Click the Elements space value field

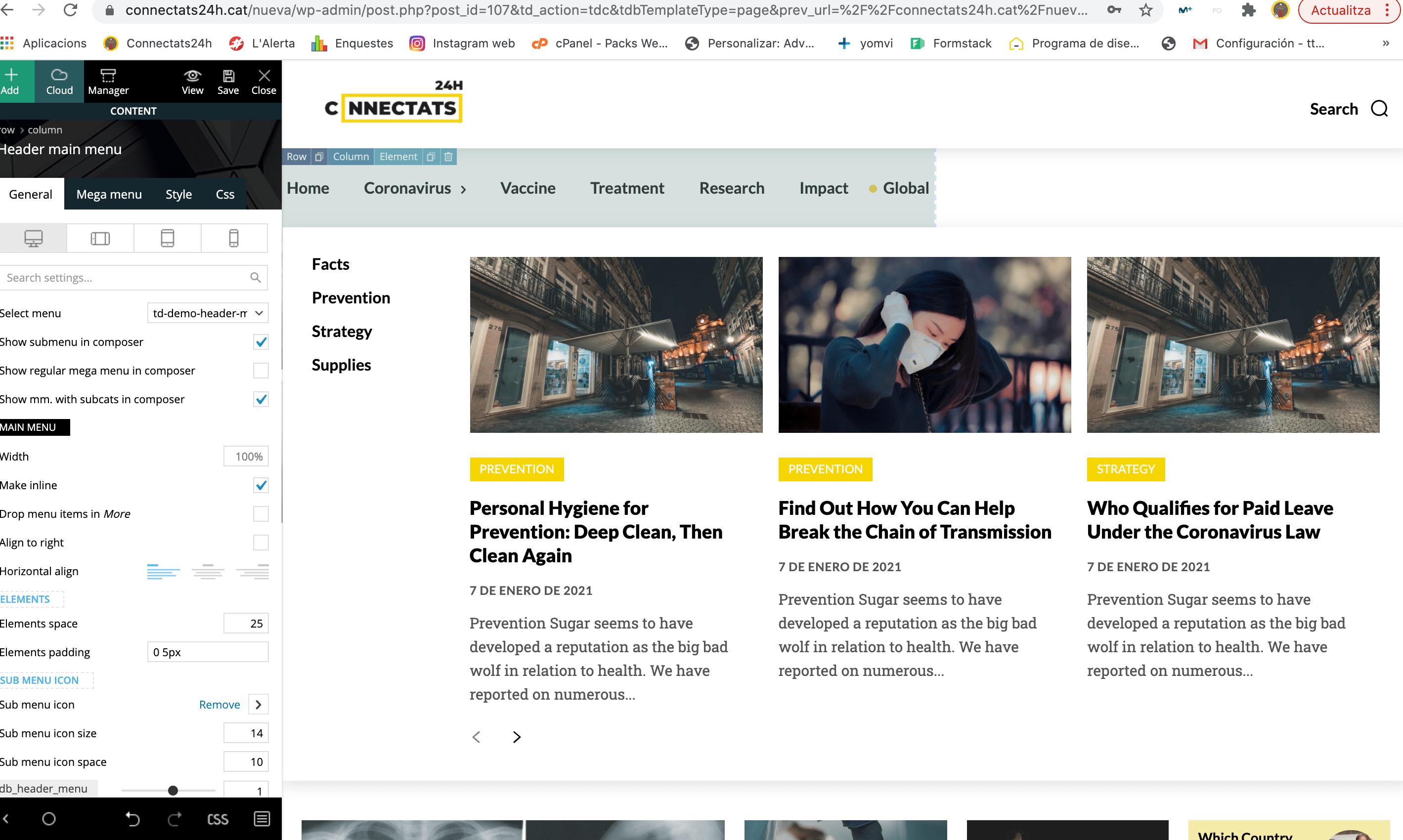[246, 624]
